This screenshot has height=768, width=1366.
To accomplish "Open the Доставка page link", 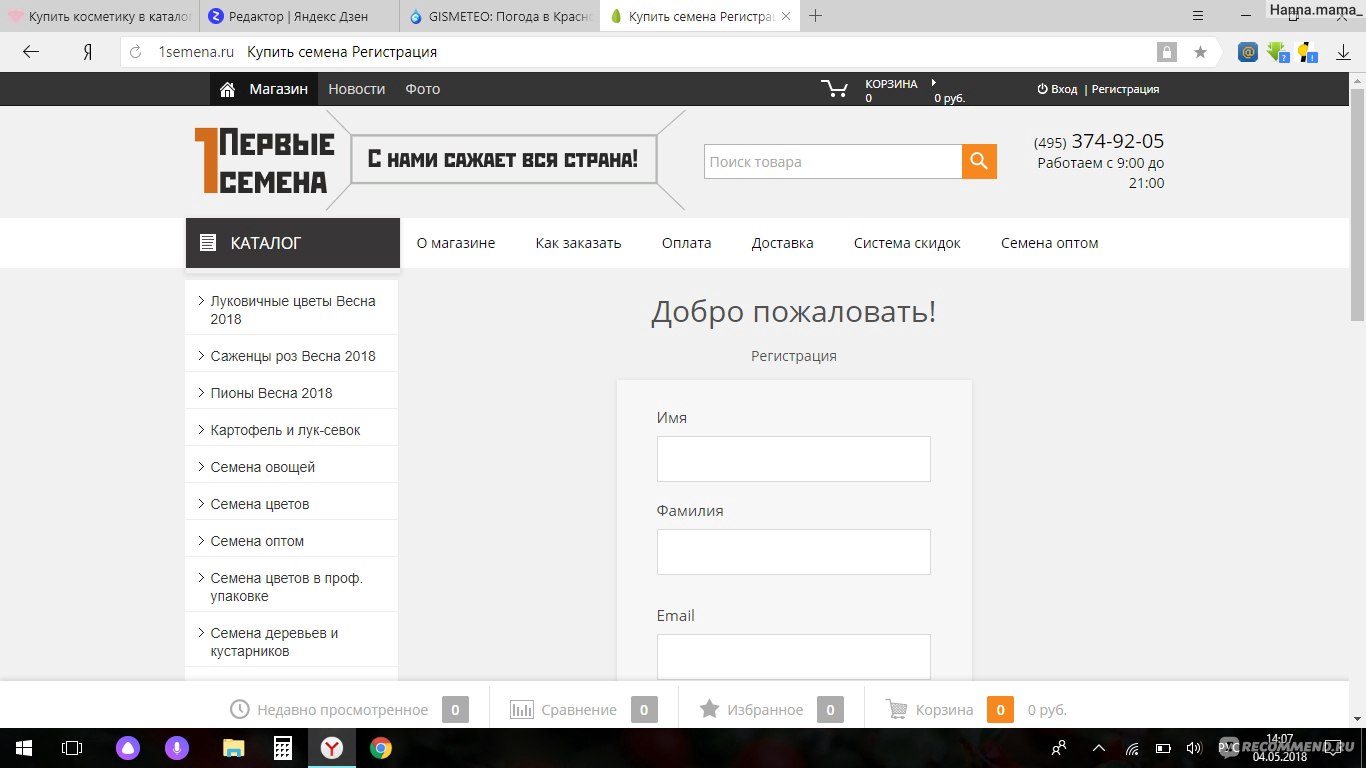I will tap(783, 243).
